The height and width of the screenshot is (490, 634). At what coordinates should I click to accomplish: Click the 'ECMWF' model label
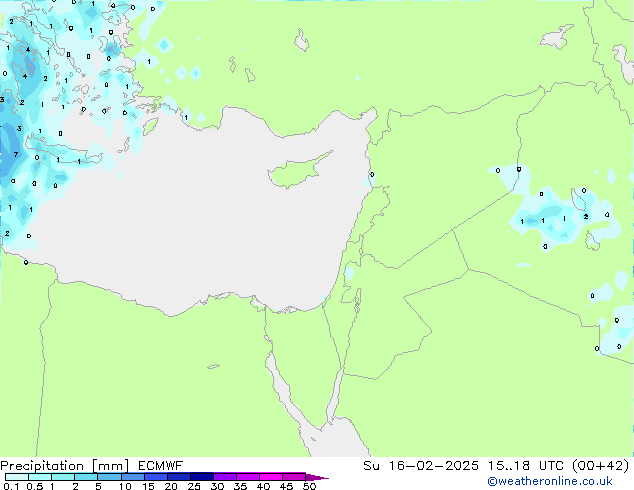[161, 466]
